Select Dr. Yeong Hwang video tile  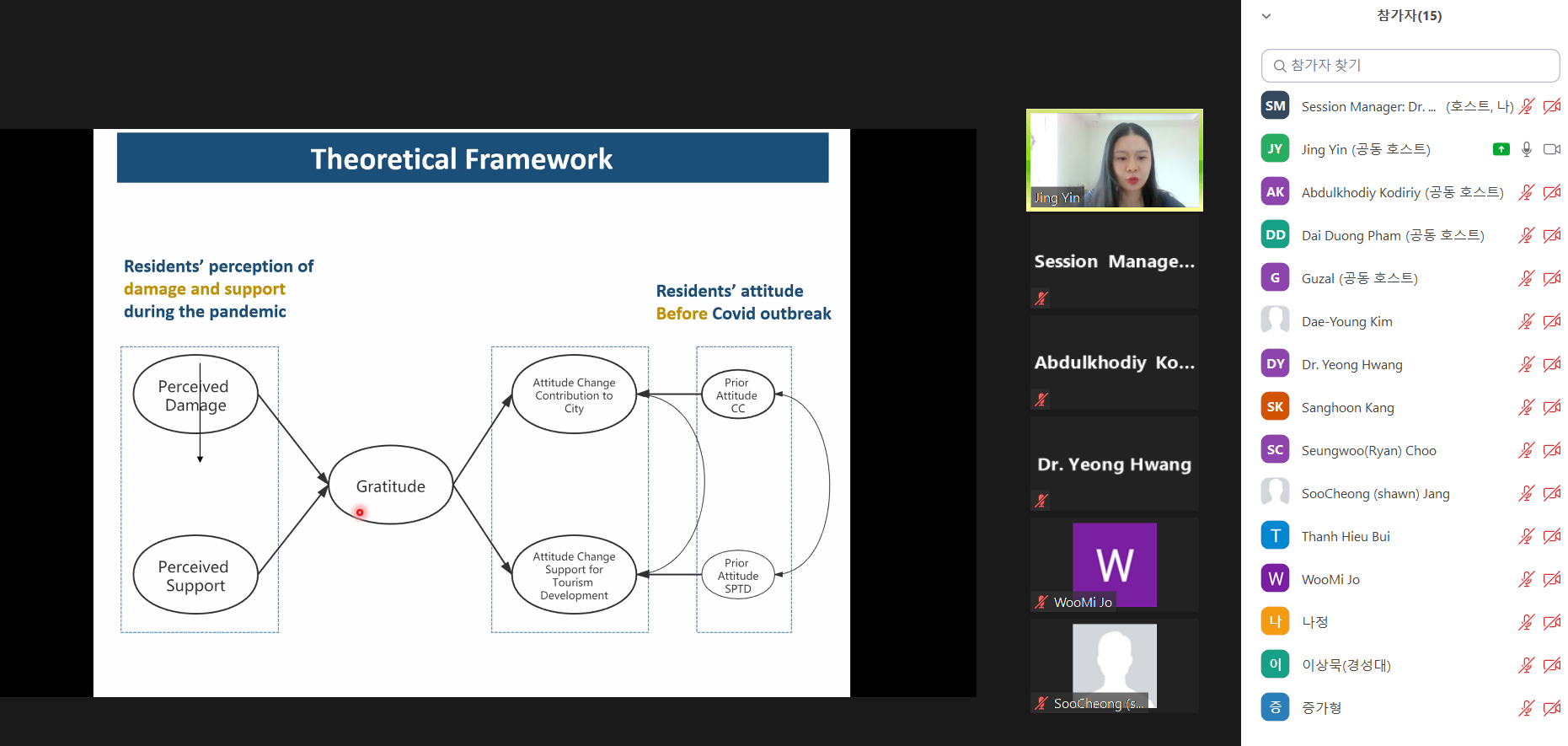click(1115, 464)
